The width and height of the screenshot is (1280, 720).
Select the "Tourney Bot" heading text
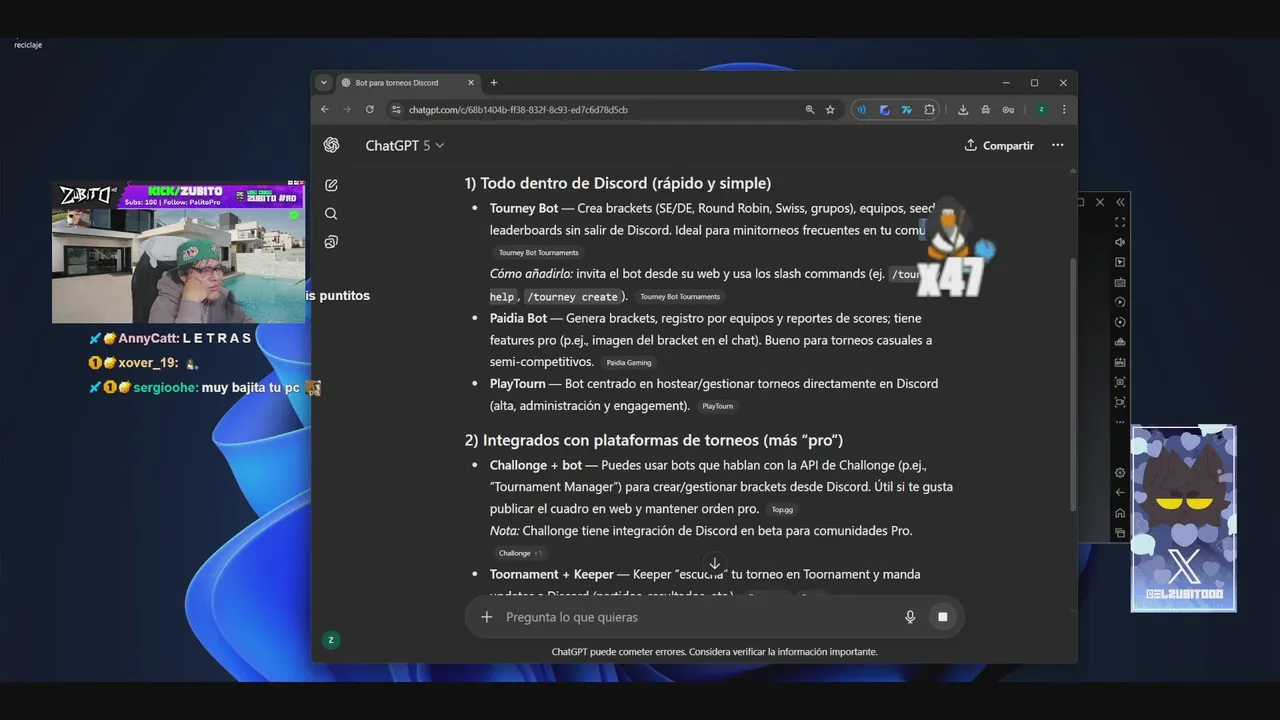pos(524,208)
